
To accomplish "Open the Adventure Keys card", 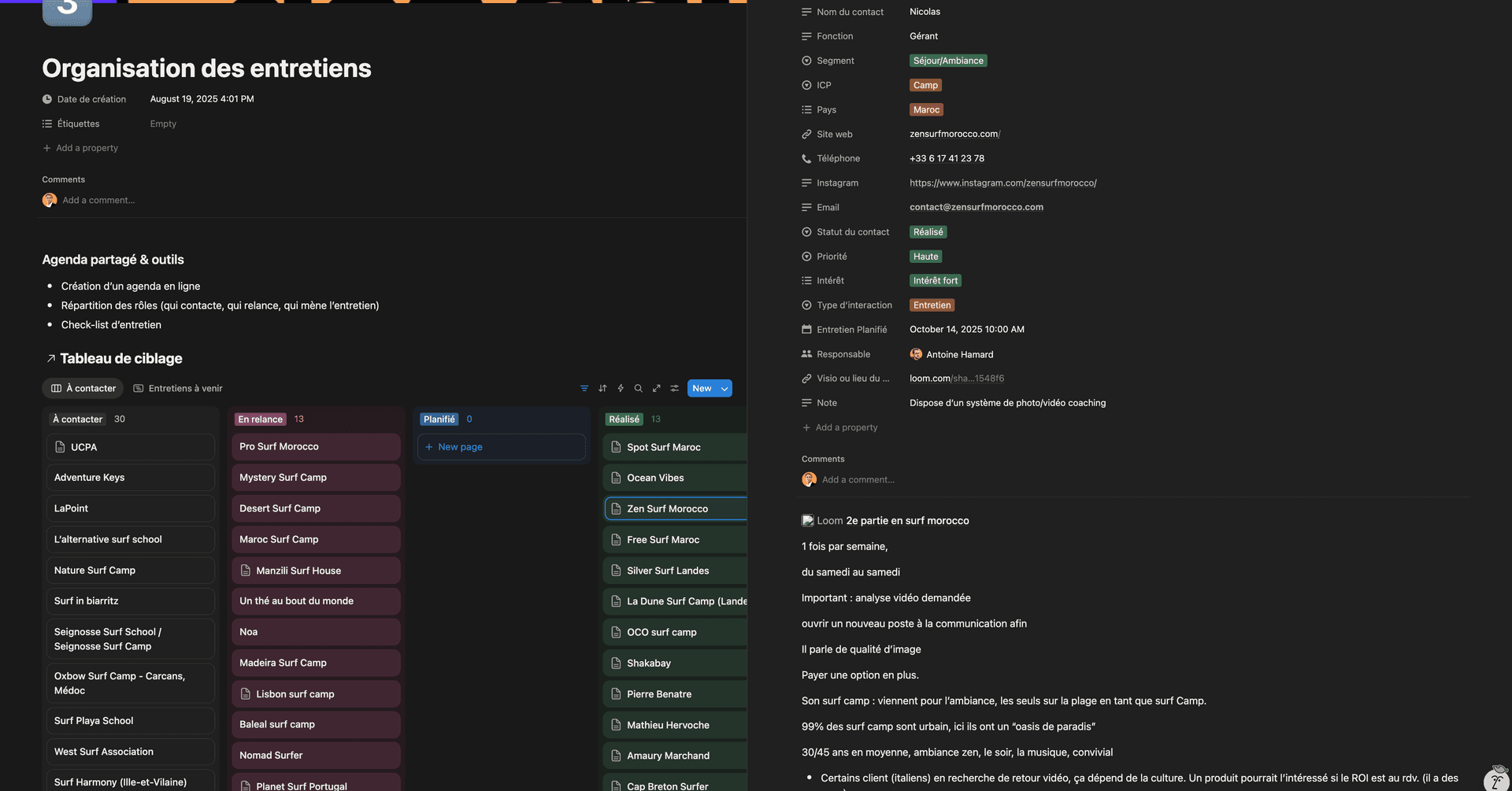I will tap(131, 478).
